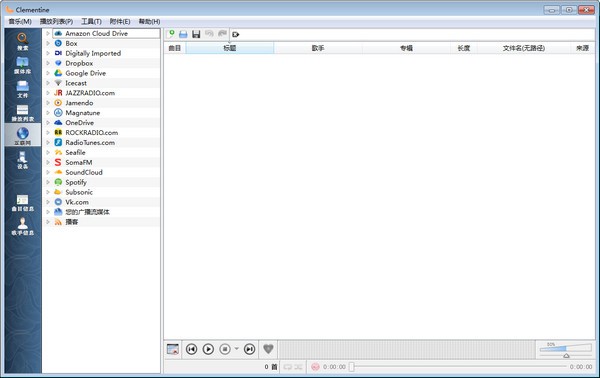The width and height of the screenshot is (600, 378).
Task: Open the Search tab in sidebar
Action: (x=23, y=41)
